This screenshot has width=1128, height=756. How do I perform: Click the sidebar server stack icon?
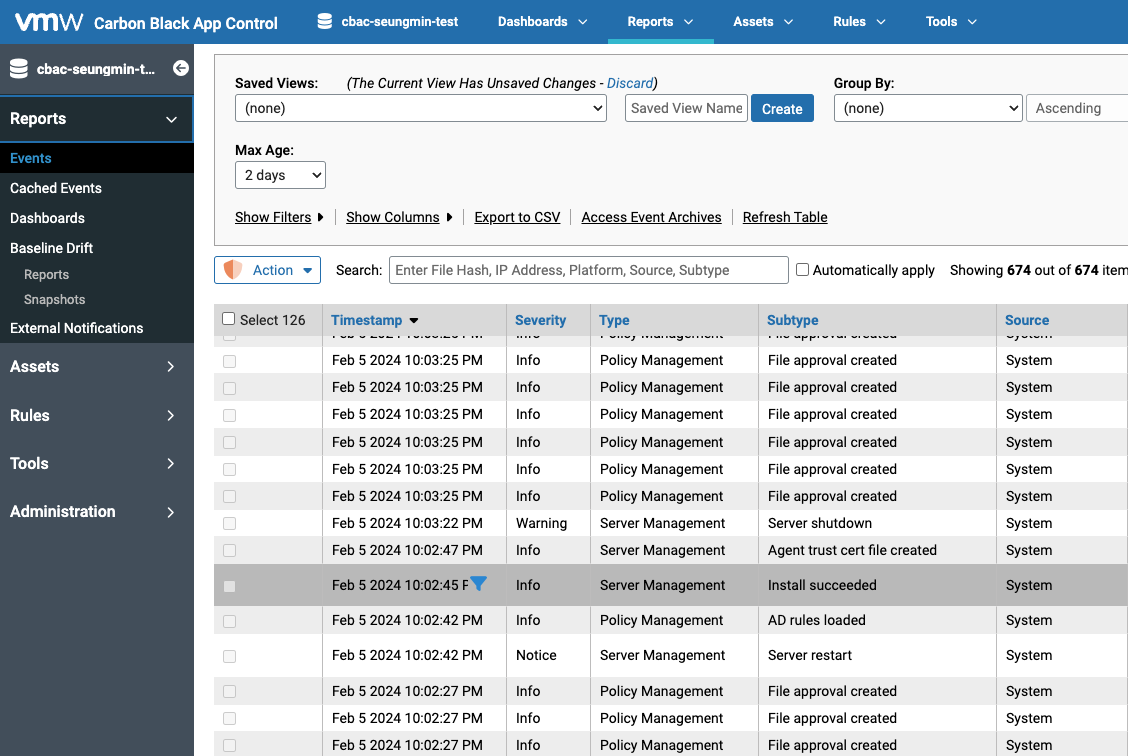tap(19, 69)
